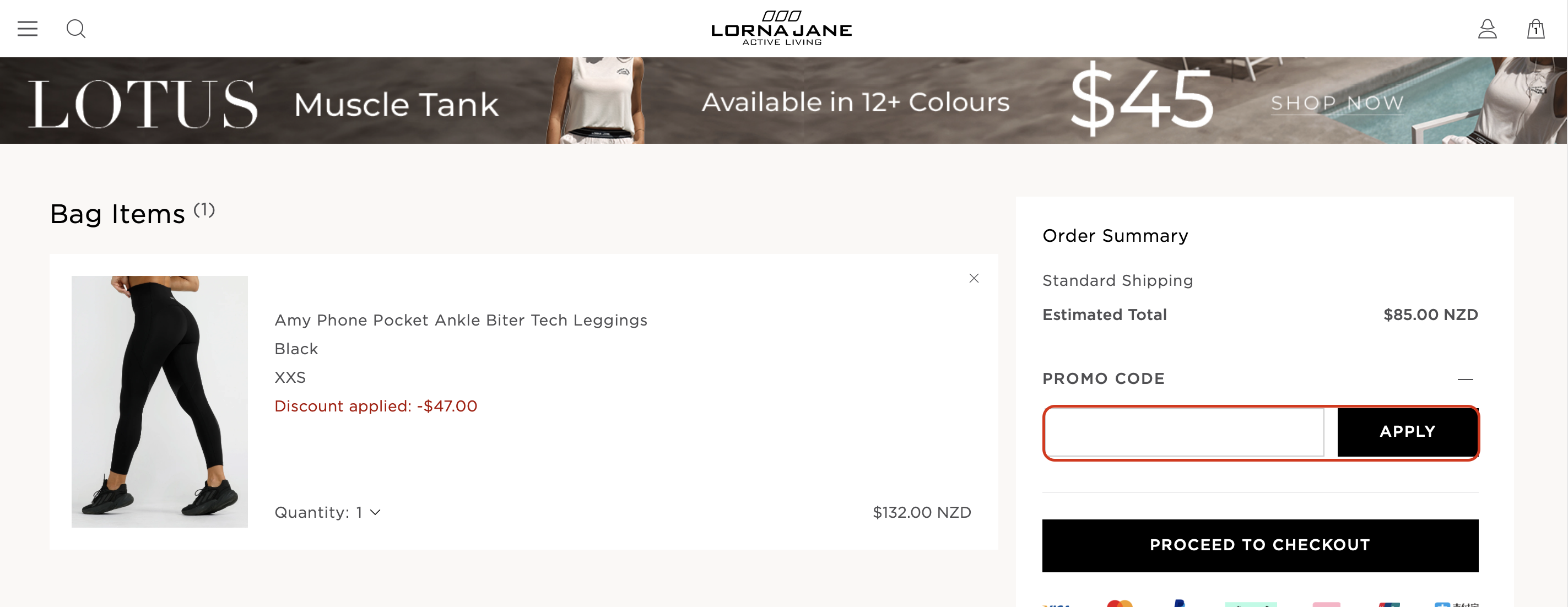Open the Quantity dropdown for the leggings
The height and width of the screenshot is (607, 1568).
tap(328, 512)
